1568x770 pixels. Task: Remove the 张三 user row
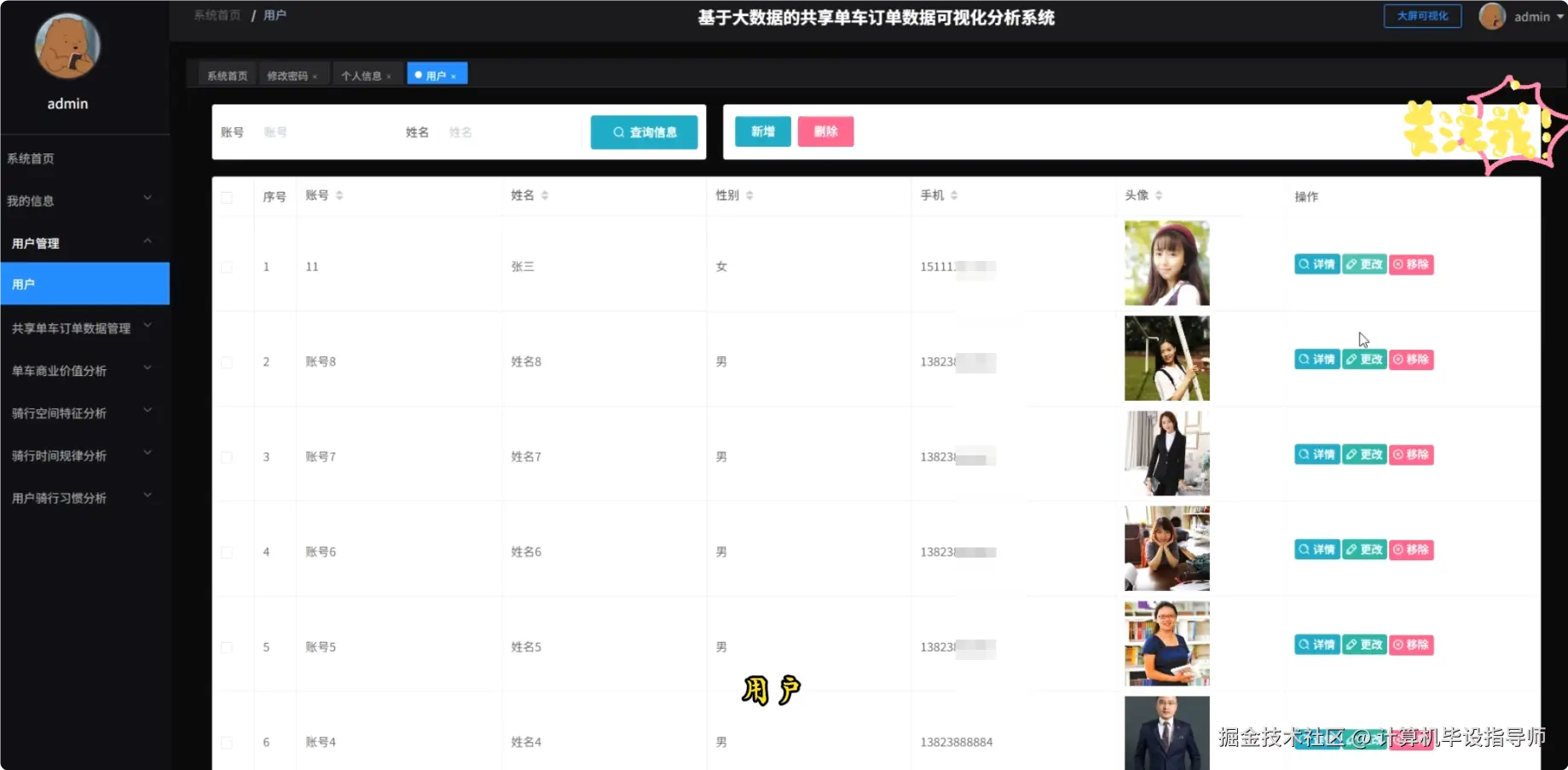point(1411,264)
